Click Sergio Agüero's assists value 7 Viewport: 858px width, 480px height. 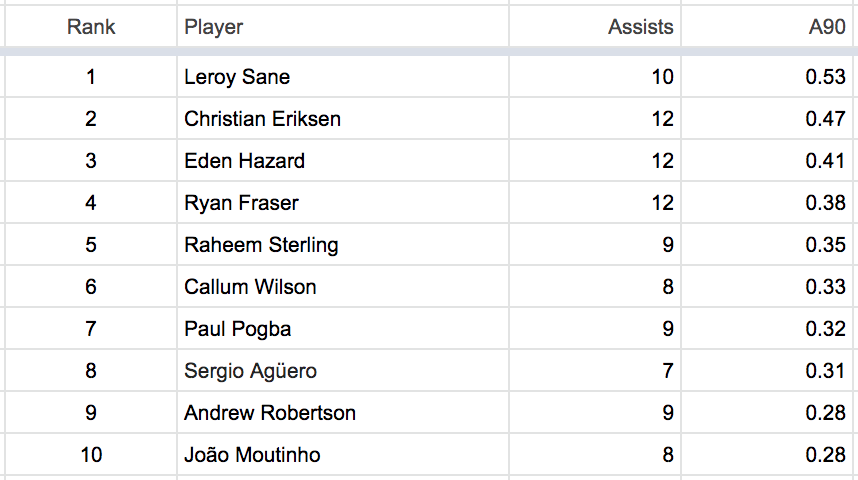point(667,371)
